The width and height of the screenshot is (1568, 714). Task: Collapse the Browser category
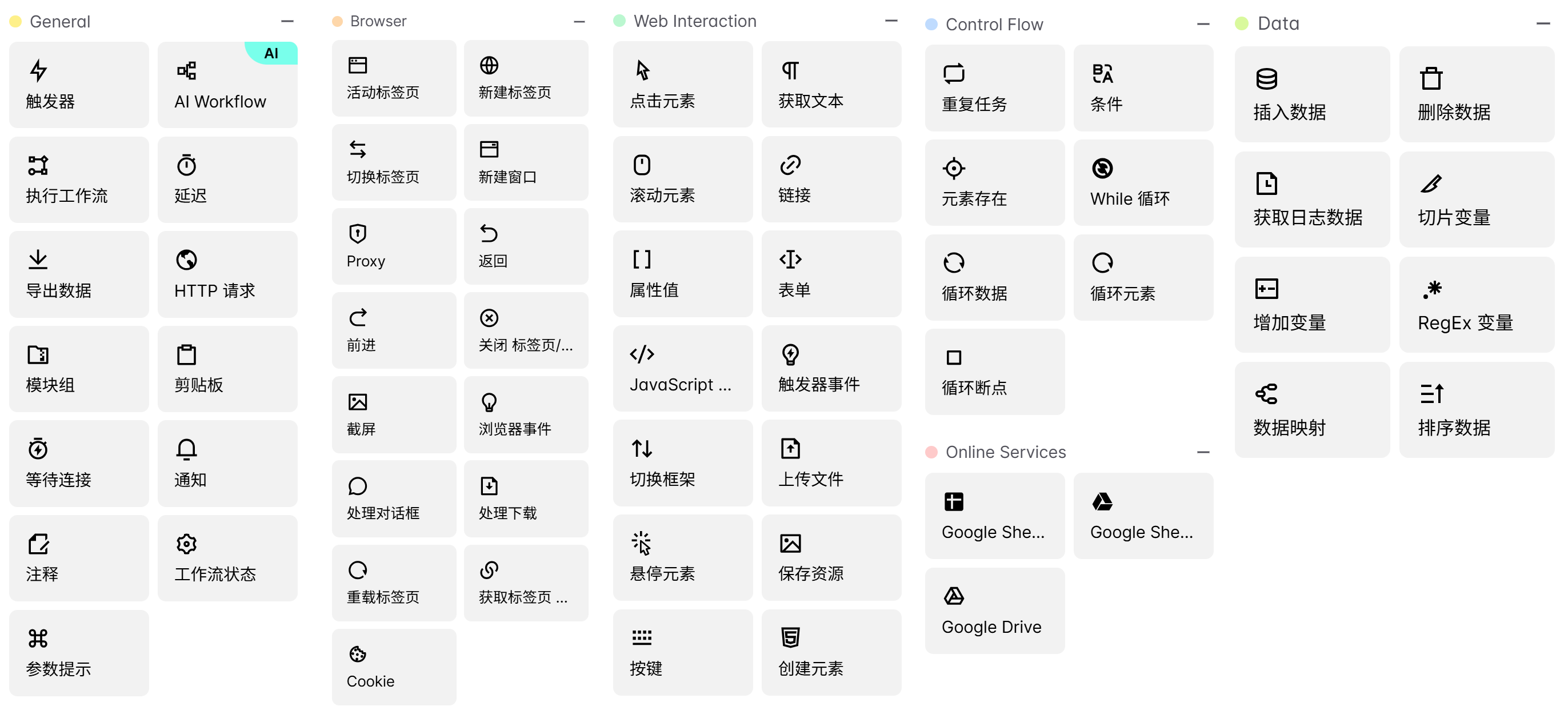[579, 21]
